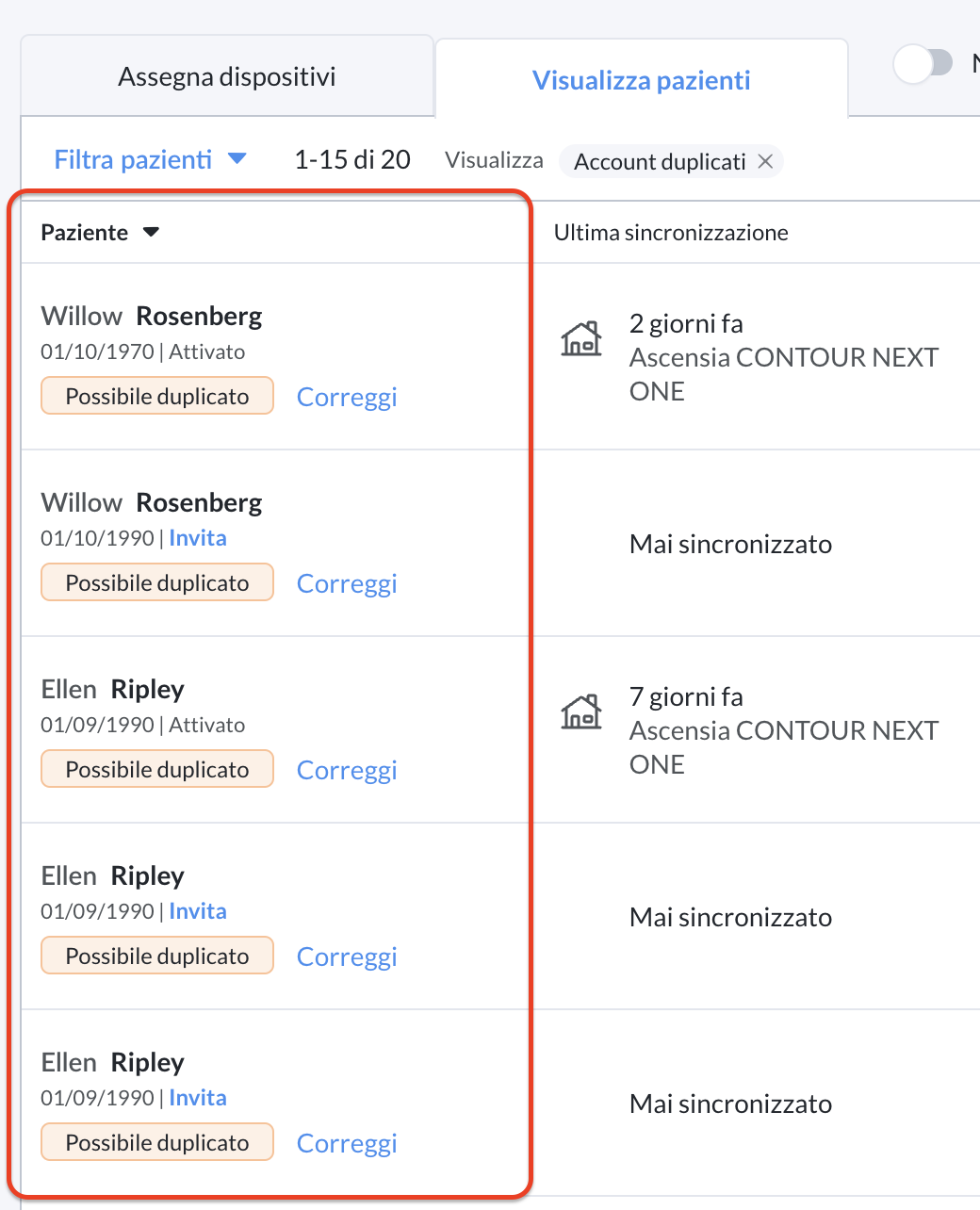Toggle the switch next to Visualizza pazienti tab

coord(924,64)
